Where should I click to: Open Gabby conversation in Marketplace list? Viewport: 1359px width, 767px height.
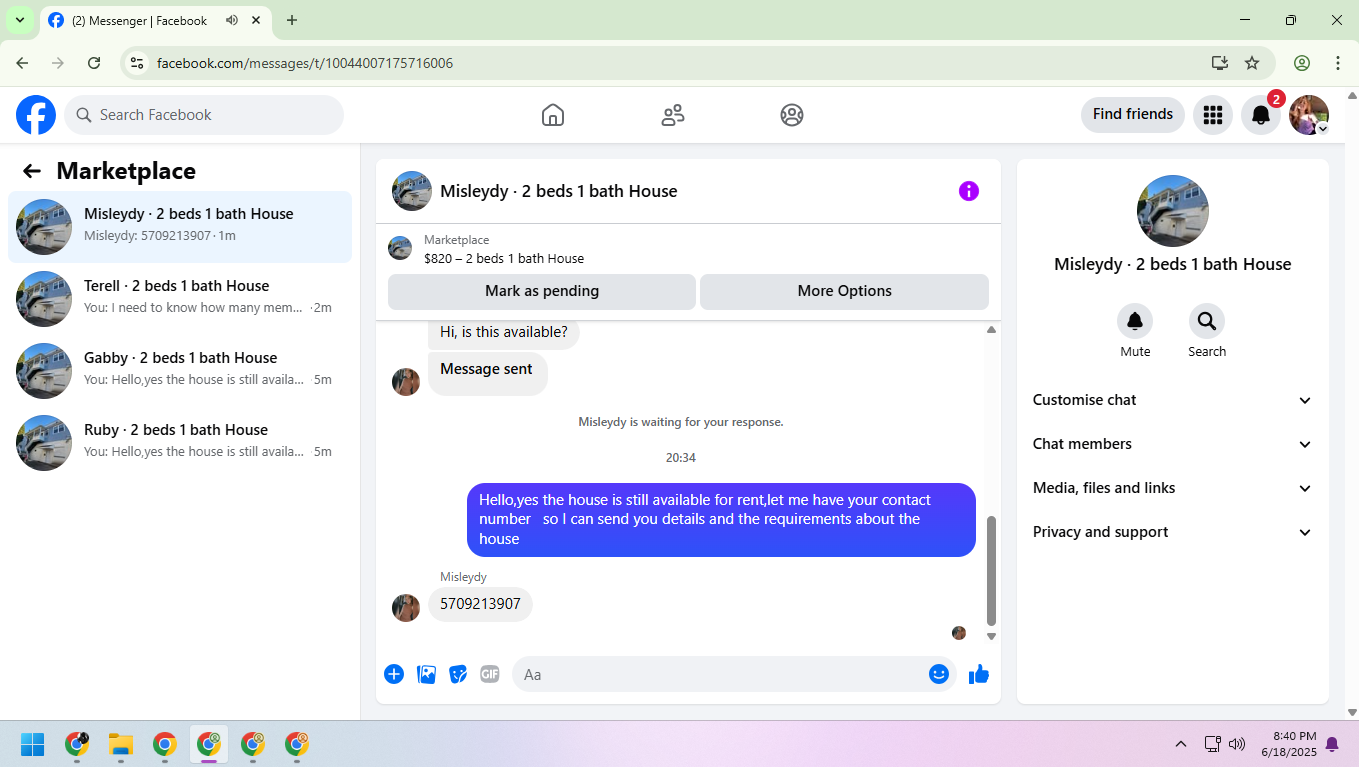(x=180, y=371)
